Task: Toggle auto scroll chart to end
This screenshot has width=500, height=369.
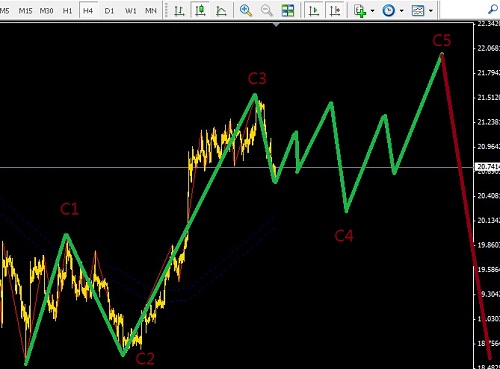Action: [314, 11]
